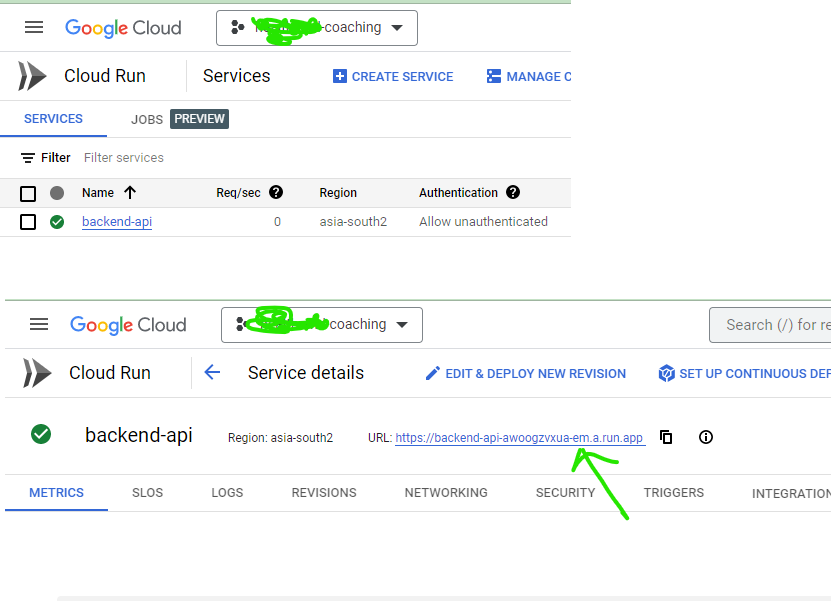Screen dimensions: 840x602
Task: Click the Req/sec column header text
Action: click(x=238, y=193)
